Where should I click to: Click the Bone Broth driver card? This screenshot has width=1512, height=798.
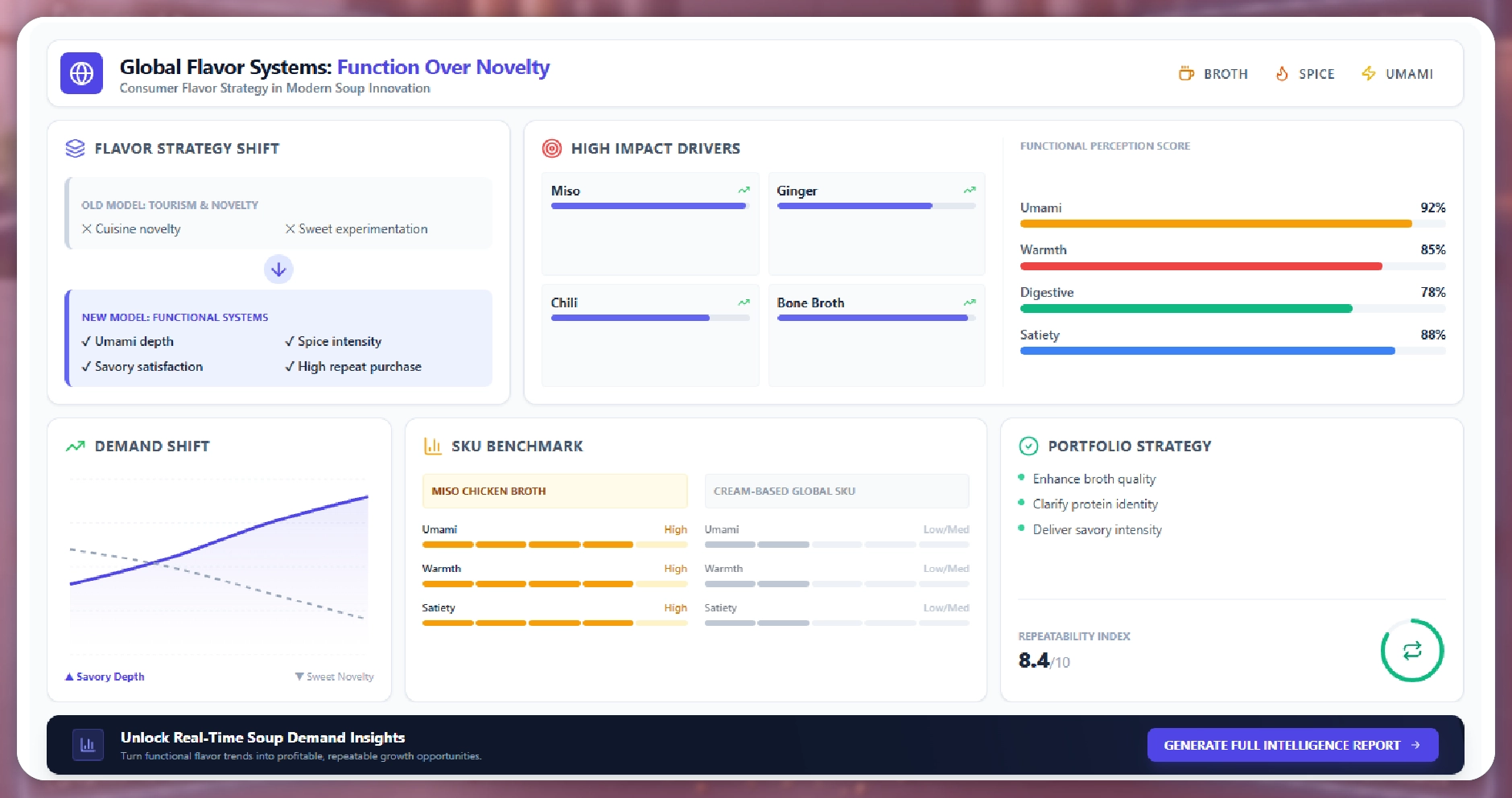tap(876, 335)
